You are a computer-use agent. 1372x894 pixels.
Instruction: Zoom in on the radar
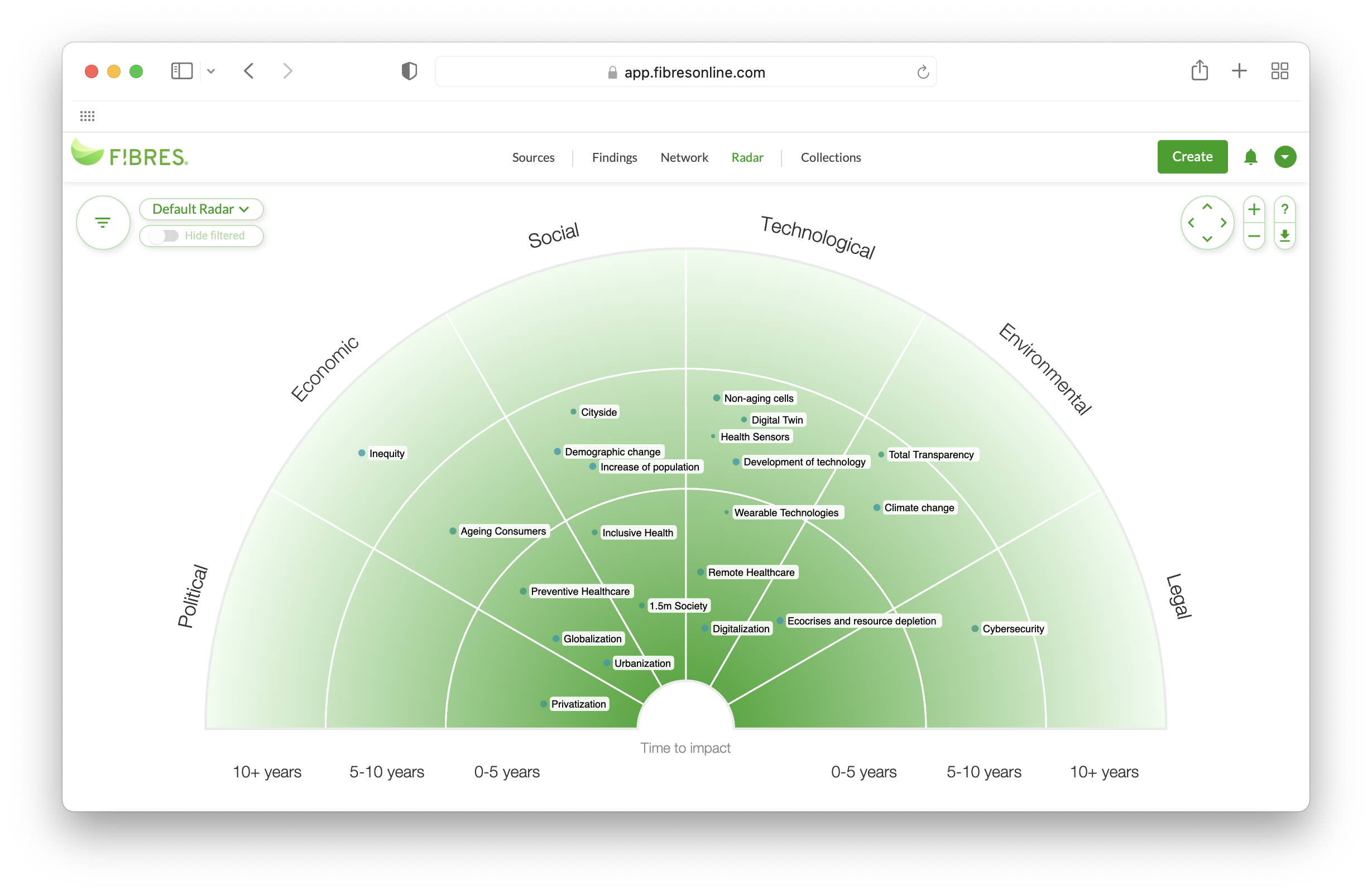[x=1254, y=209]
